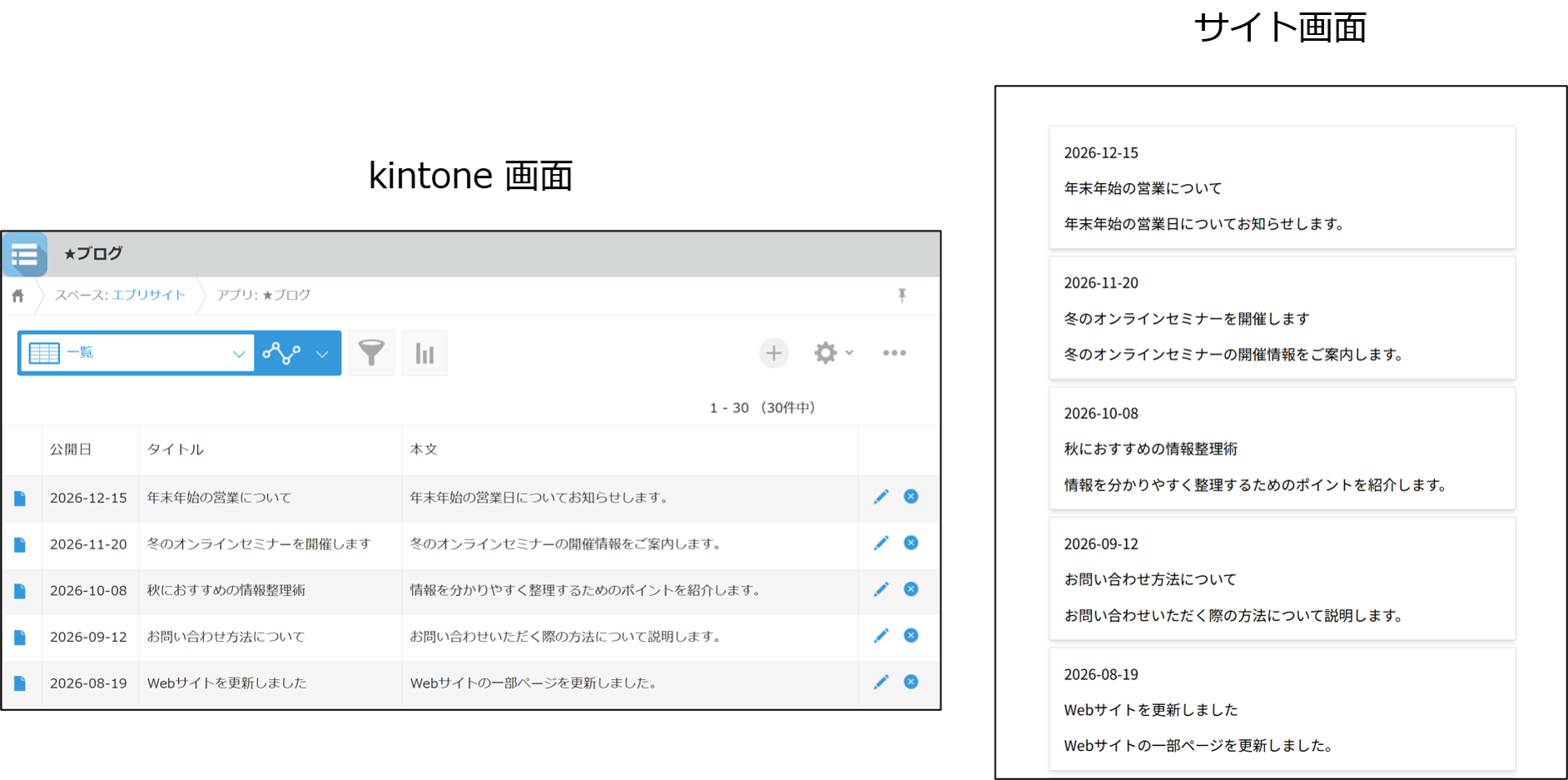
Task: Add a new record with plus icon
Action: tap(774, 353)
